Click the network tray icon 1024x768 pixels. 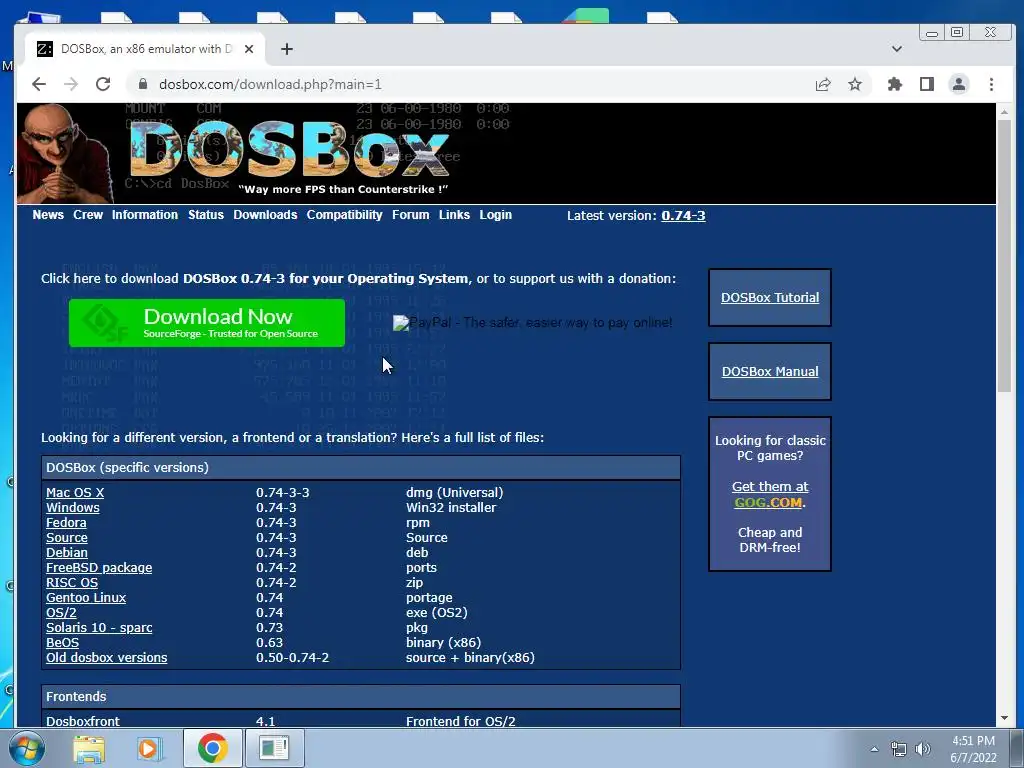899,749
